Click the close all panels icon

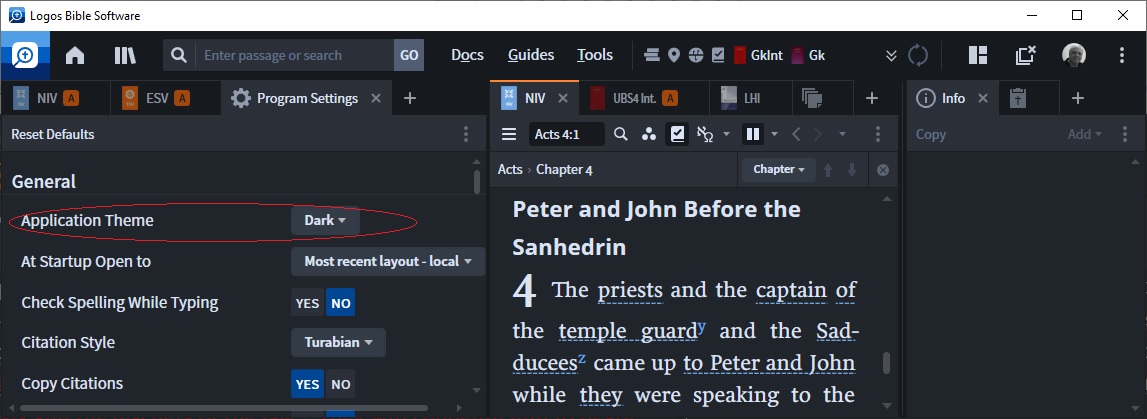(1025, 56)
